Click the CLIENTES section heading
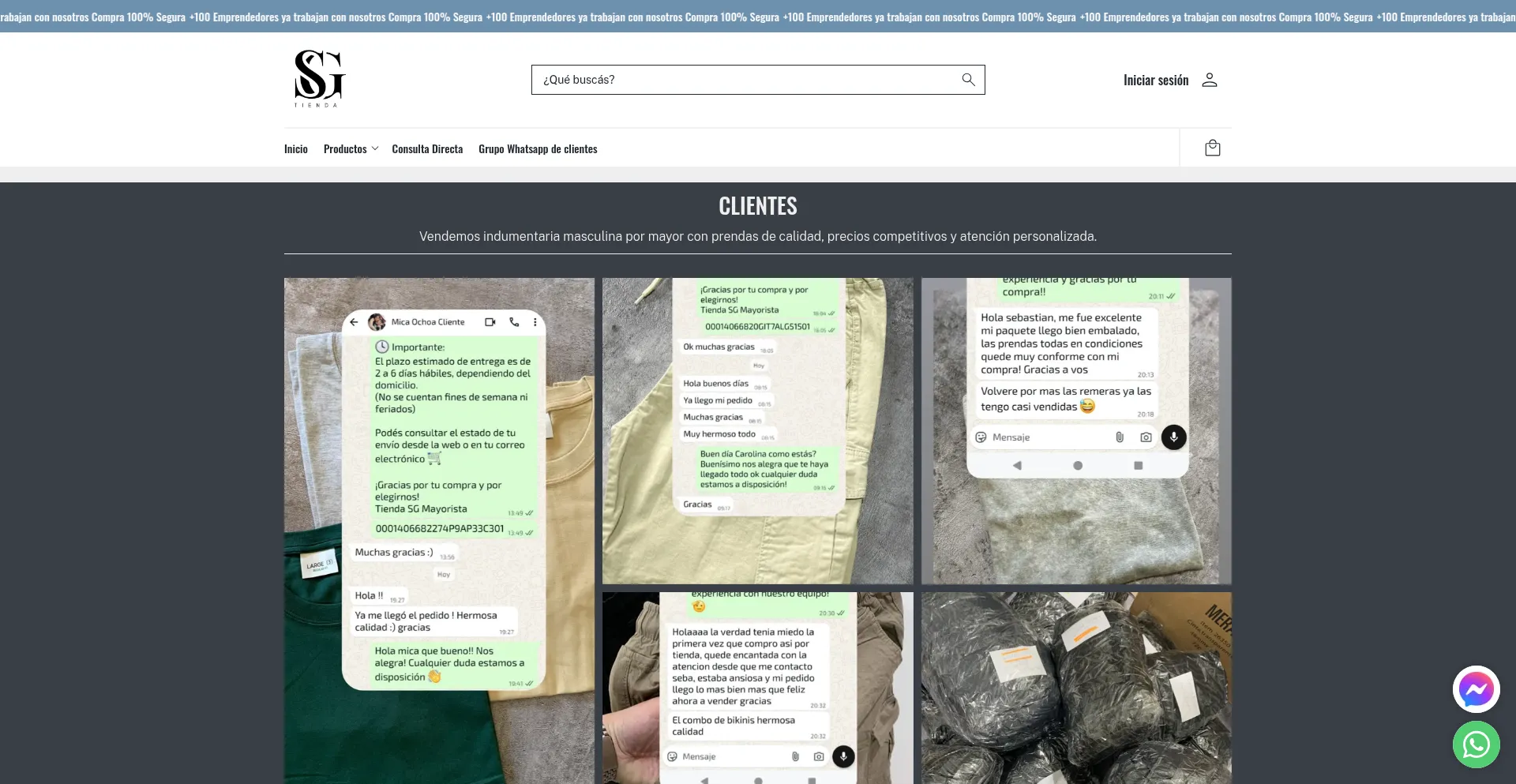The image size is (1516, 784). click(757, 206)
